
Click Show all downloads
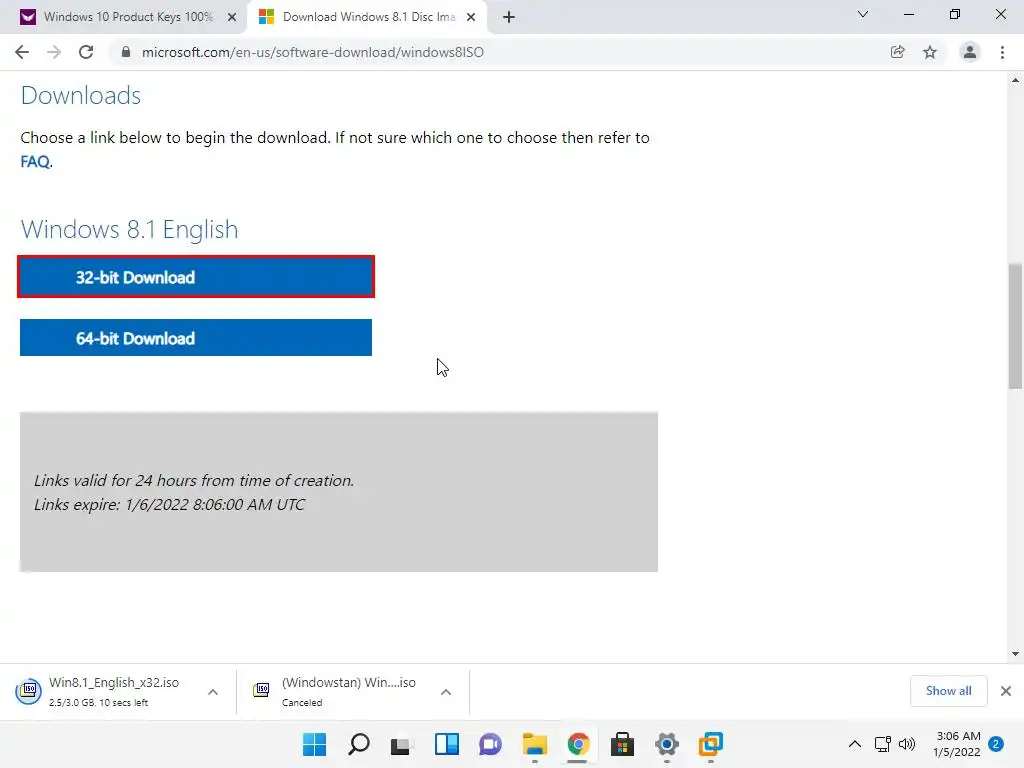coord(948,691)
